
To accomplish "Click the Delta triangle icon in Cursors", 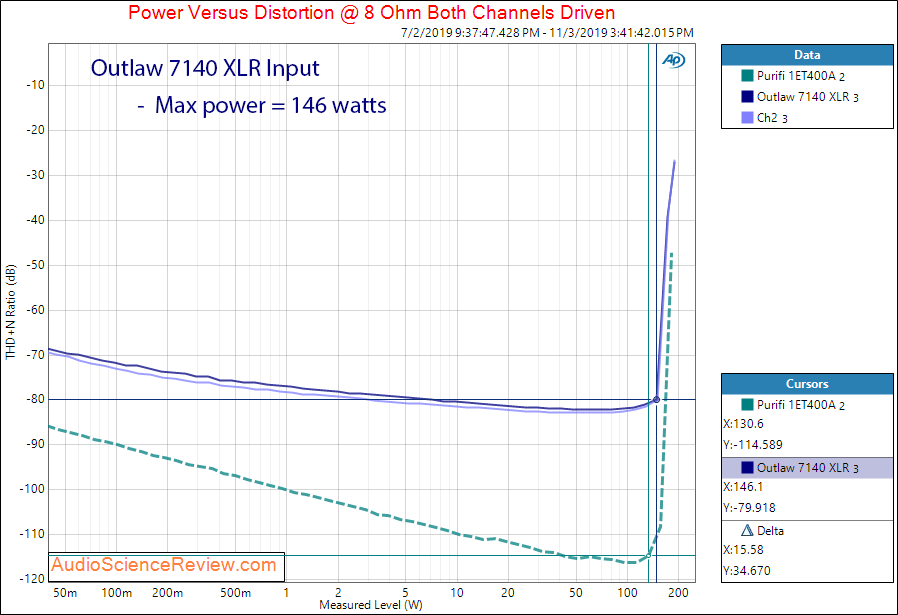I will [747, 530].
